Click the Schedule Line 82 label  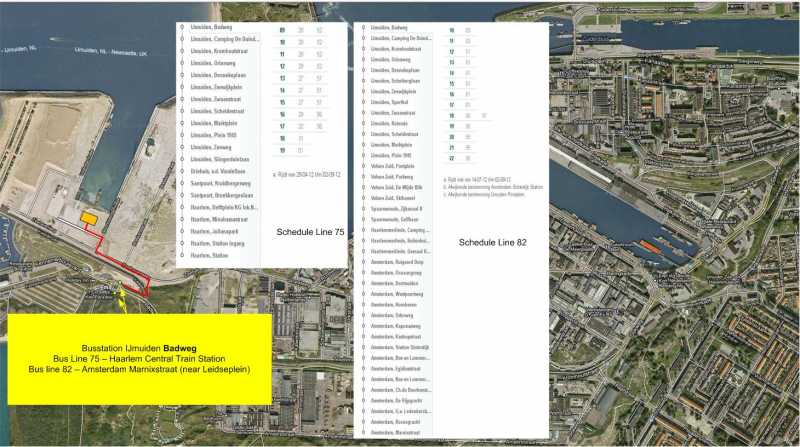click(x=492, y=242)
